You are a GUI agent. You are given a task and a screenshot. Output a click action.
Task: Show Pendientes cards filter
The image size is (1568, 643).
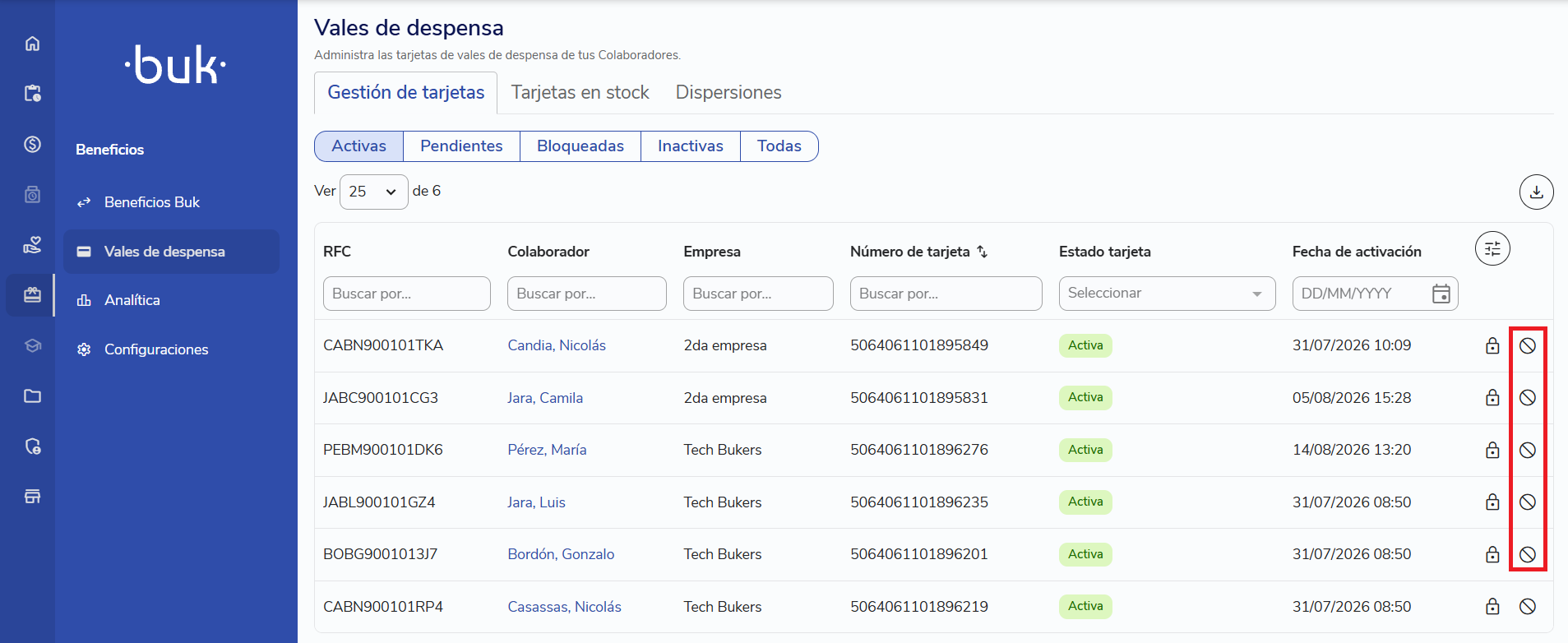(x=461, y=146)
